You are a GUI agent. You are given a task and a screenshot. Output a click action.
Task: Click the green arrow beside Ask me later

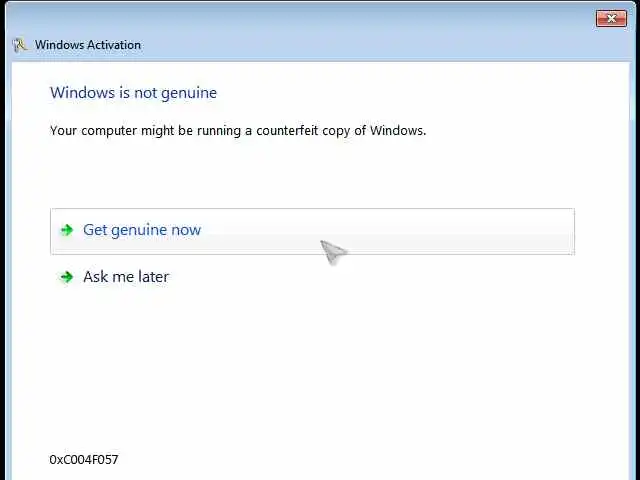pos(67,277)
